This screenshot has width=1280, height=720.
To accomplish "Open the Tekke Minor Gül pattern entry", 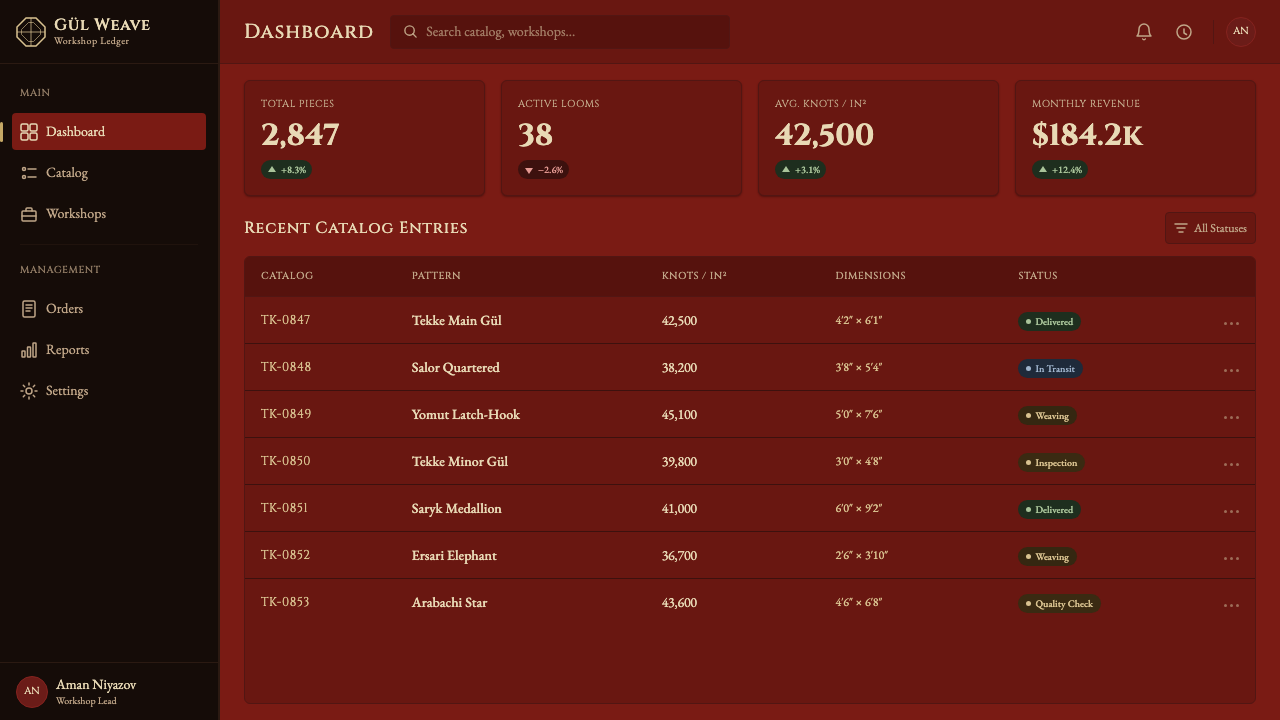I will point(460,462).
